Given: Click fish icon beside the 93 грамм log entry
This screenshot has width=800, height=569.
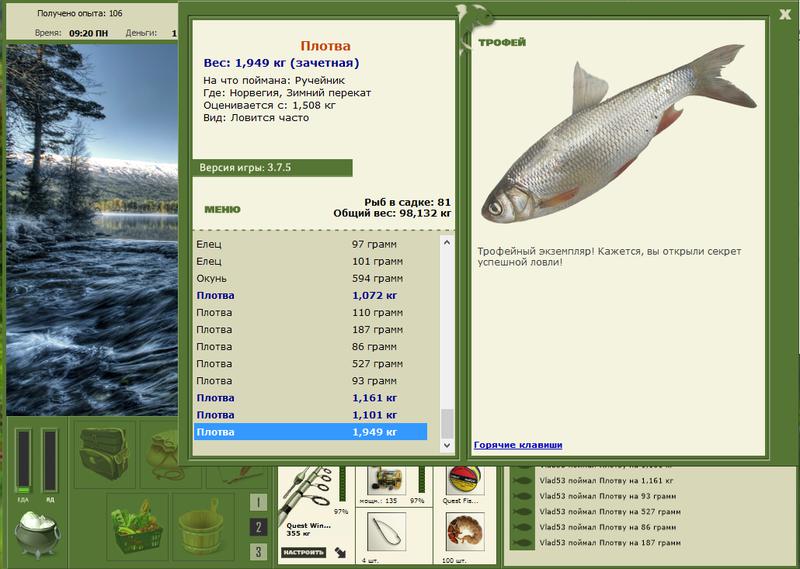Looking at the screenshot, I should pos(521,496).
